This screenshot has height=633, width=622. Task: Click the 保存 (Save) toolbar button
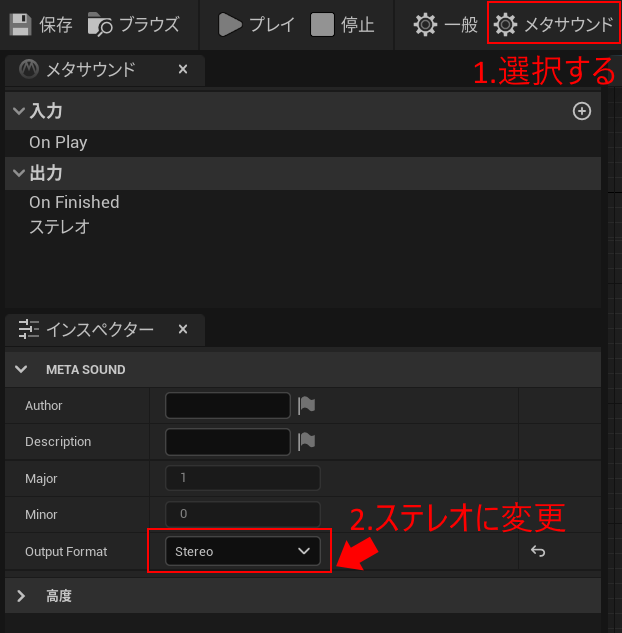pyautogui.click(x=40, y=25)
